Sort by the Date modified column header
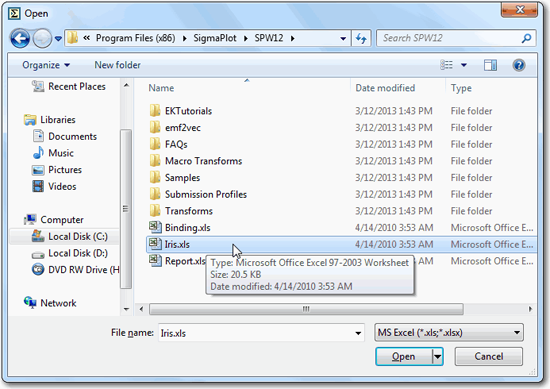Screen dimensions: 550x389 click(385, 88)
